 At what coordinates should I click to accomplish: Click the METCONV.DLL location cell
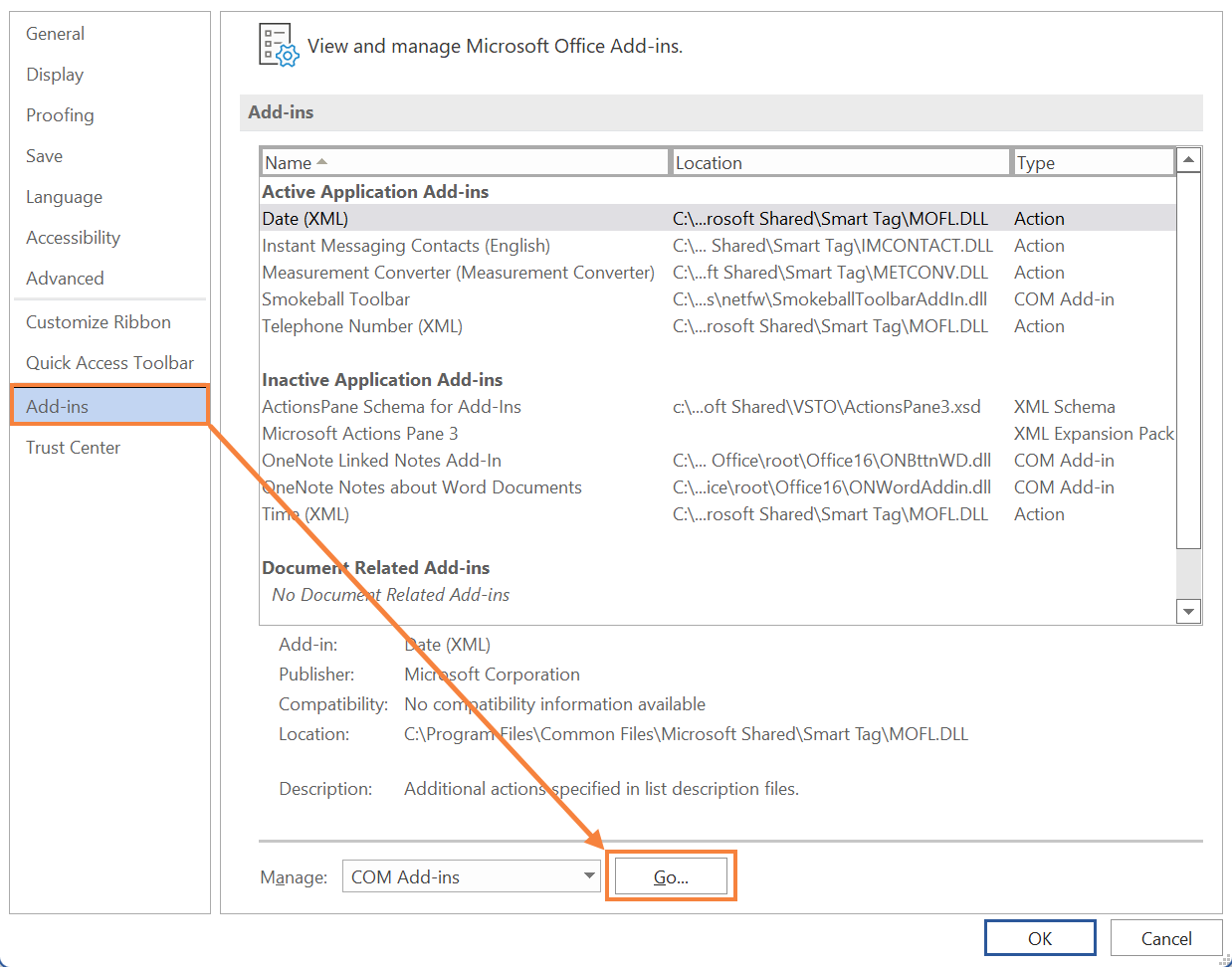(831, 273)
